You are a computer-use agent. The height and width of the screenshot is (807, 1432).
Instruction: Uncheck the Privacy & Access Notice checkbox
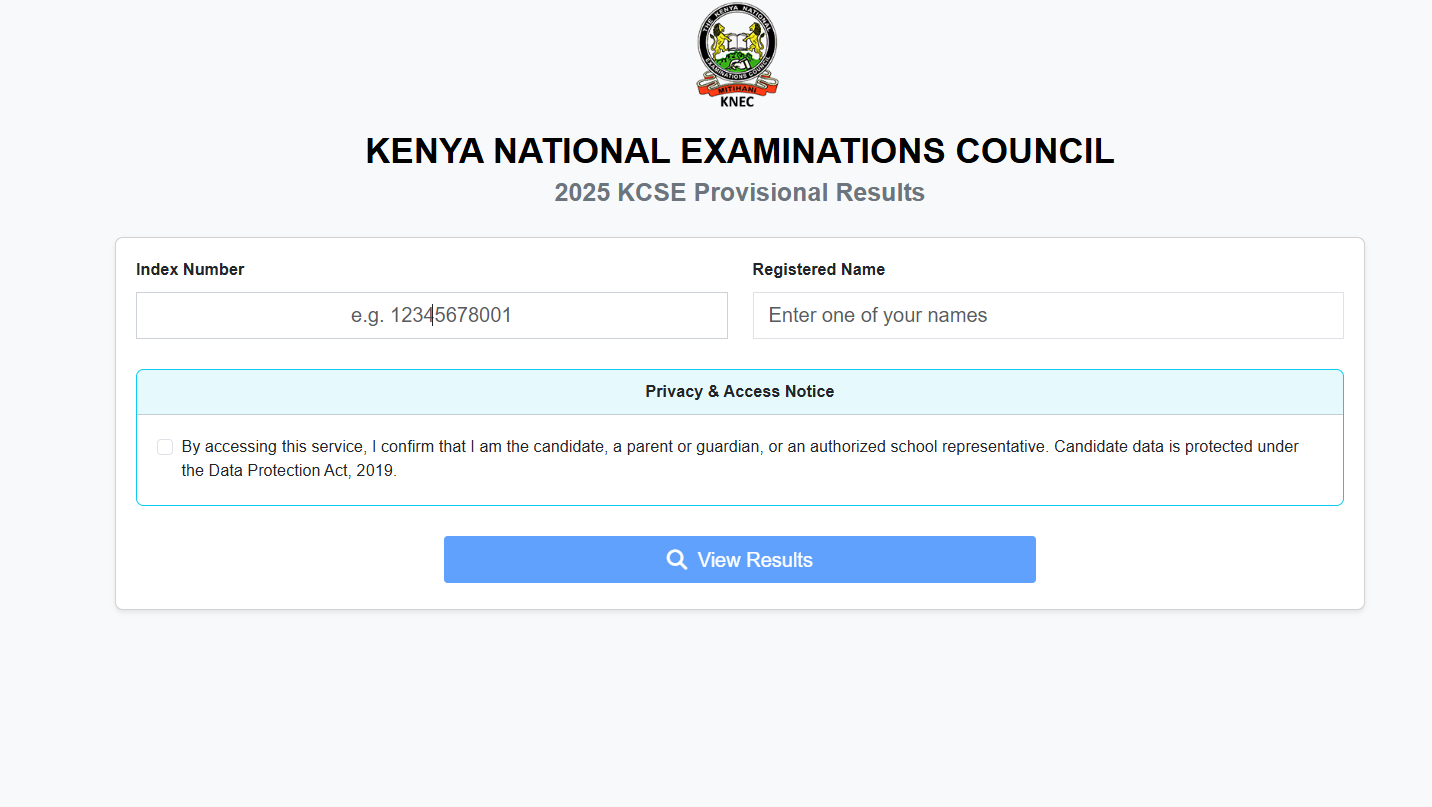tap(165, 446)
